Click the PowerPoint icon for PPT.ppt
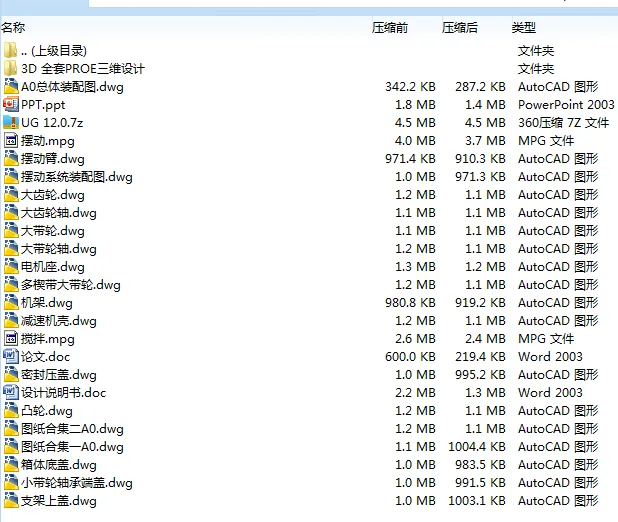This screenshot has width=618, height=522. tap(11, 104)
